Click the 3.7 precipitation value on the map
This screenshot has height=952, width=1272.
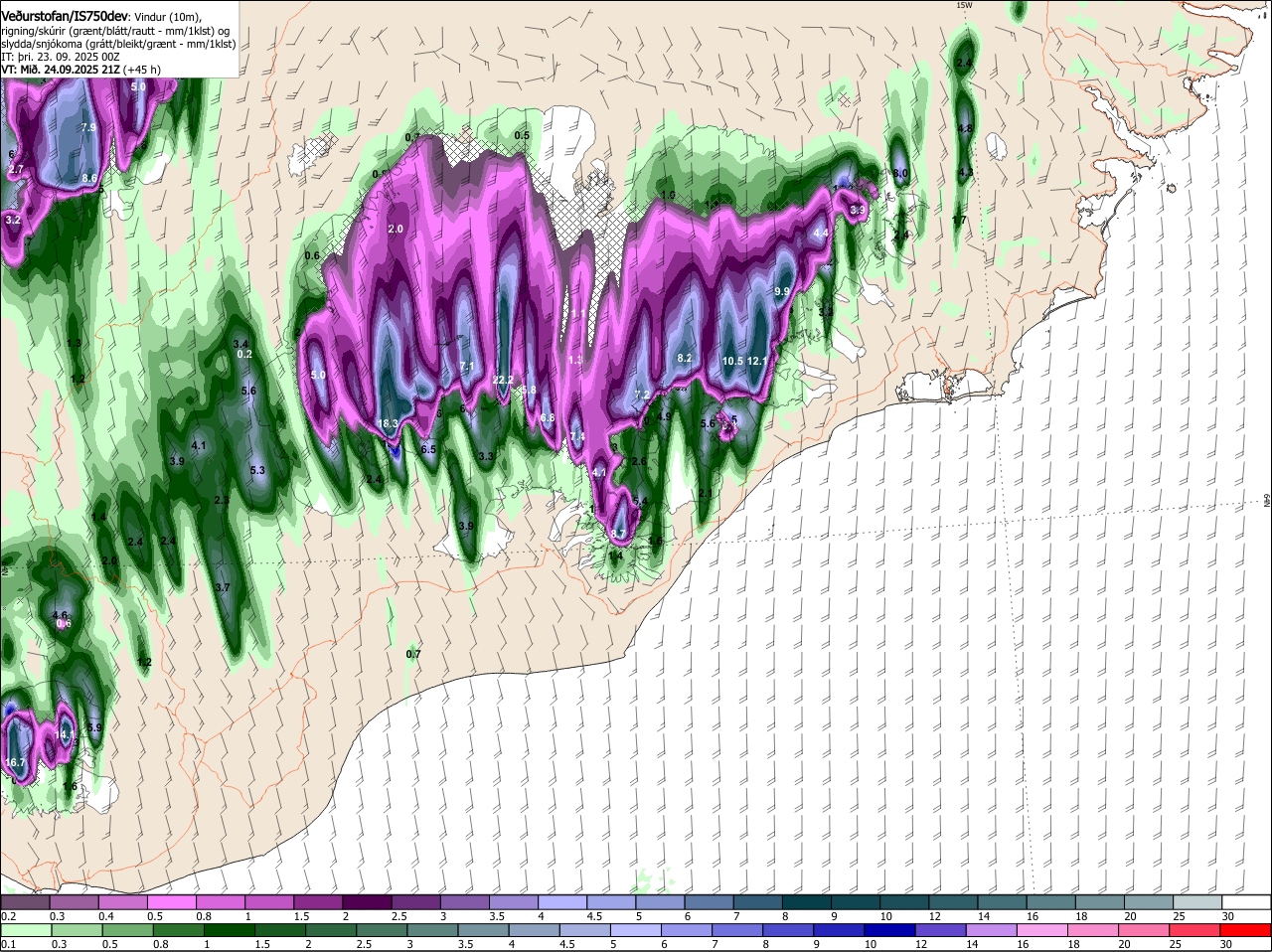[223, 587]
